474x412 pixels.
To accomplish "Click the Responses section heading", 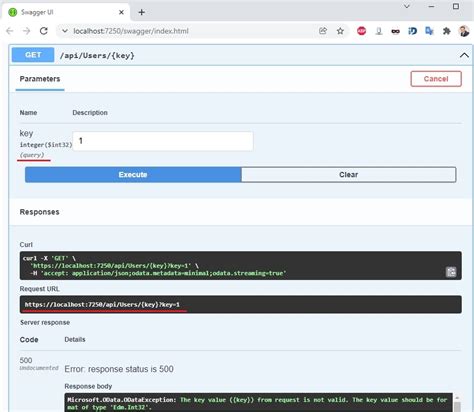I will tap(39, 212).
